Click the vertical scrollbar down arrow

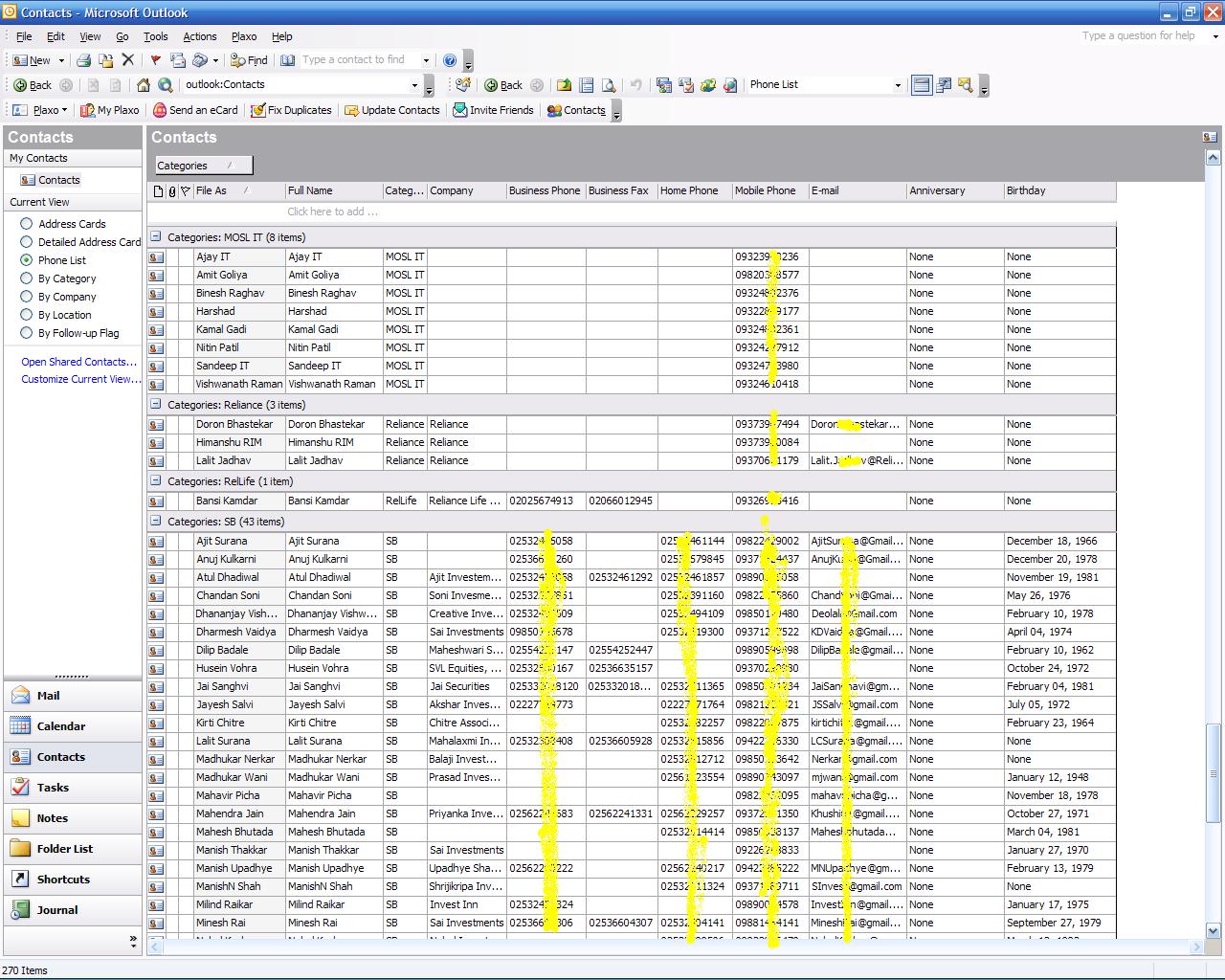pos(1214,930)
